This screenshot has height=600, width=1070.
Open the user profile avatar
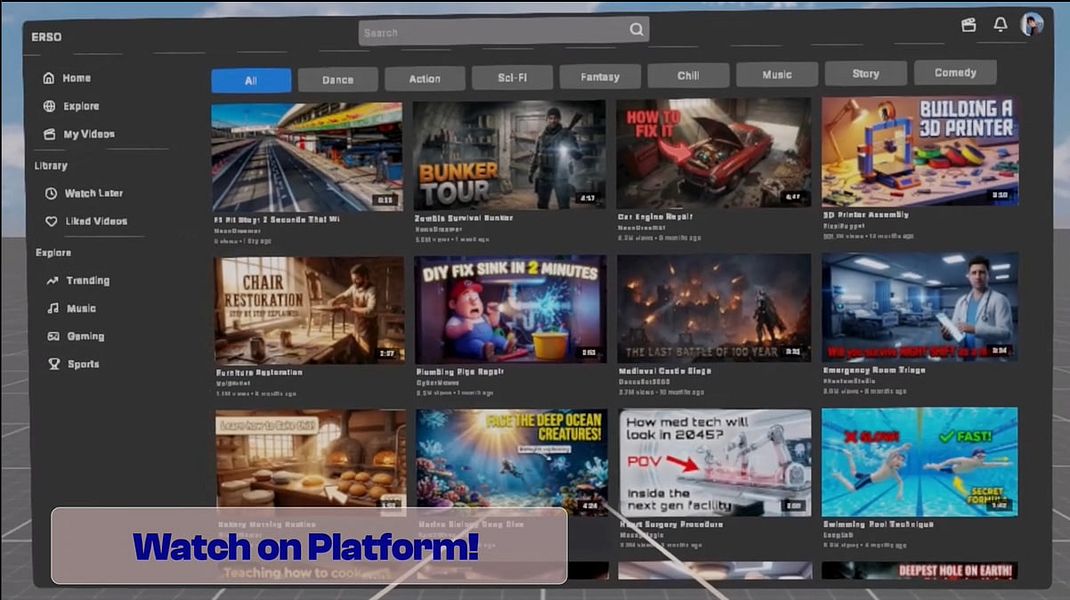(x=1032, y=24)
